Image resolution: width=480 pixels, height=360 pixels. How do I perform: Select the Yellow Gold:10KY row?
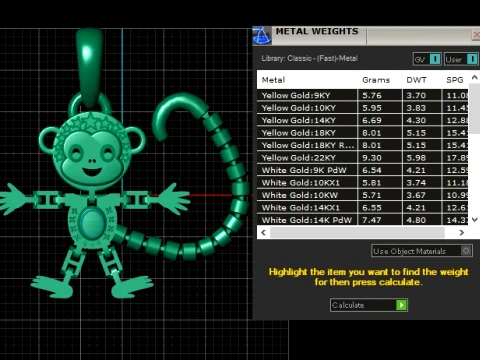click(363, 108)
